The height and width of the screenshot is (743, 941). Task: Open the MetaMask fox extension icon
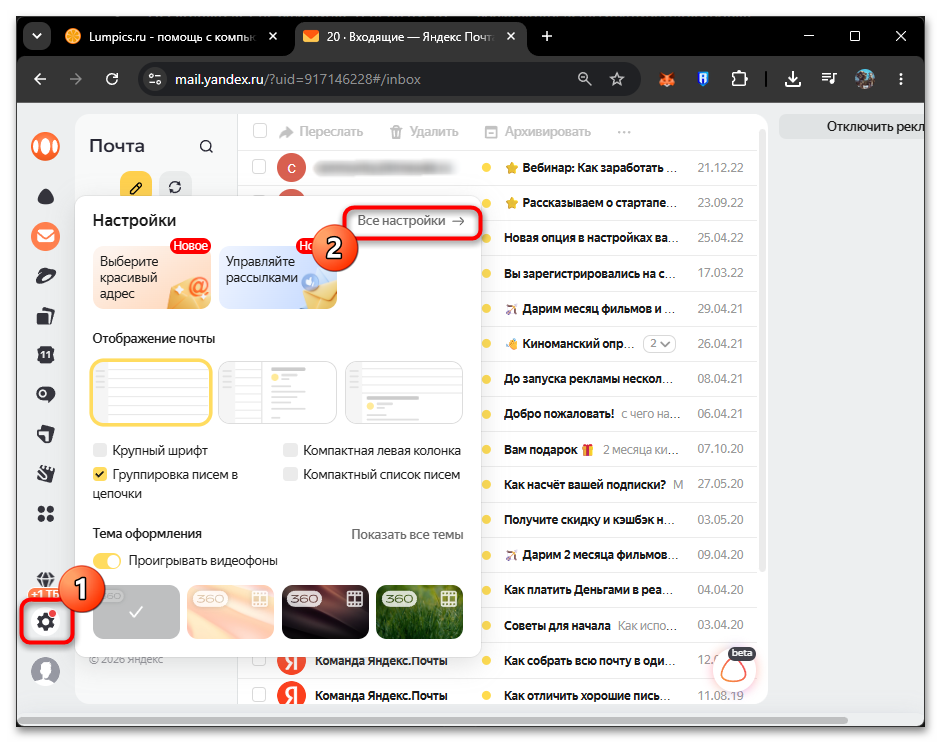(x=667, y=79)
